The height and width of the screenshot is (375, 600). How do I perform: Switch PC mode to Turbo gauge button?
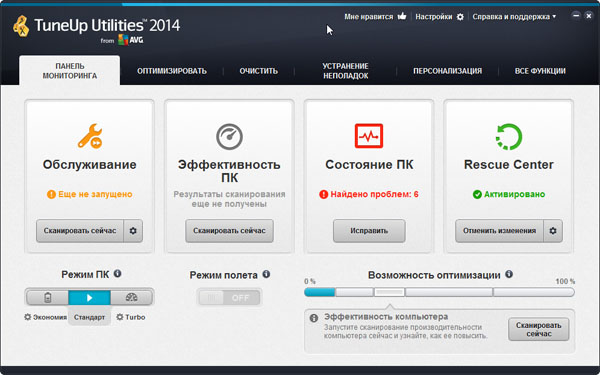coord(132,297)
